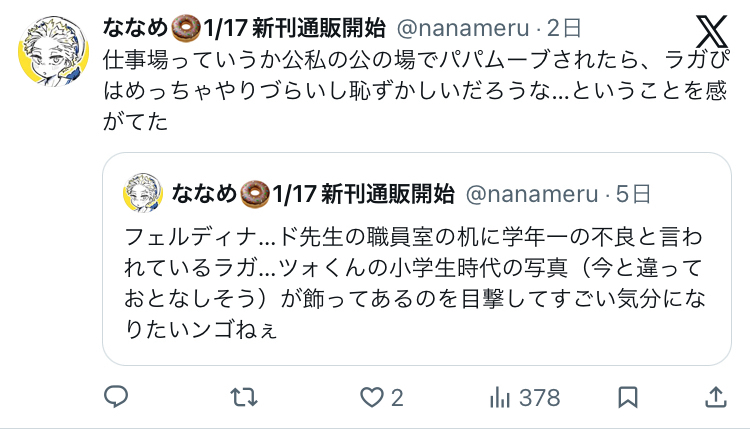
Task: Like the tweet with the heart icon
Action: click(x=372, y=397)
